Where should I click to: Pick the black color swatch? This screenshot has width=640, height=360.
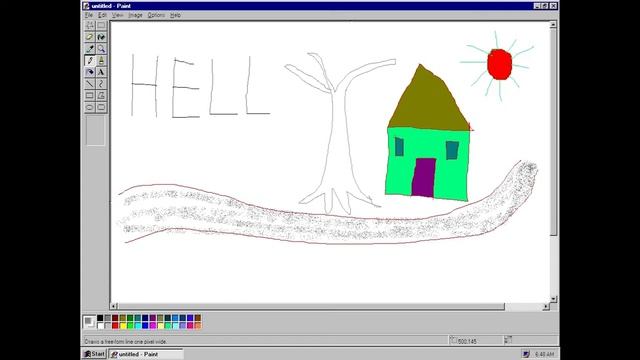point(100,318)
